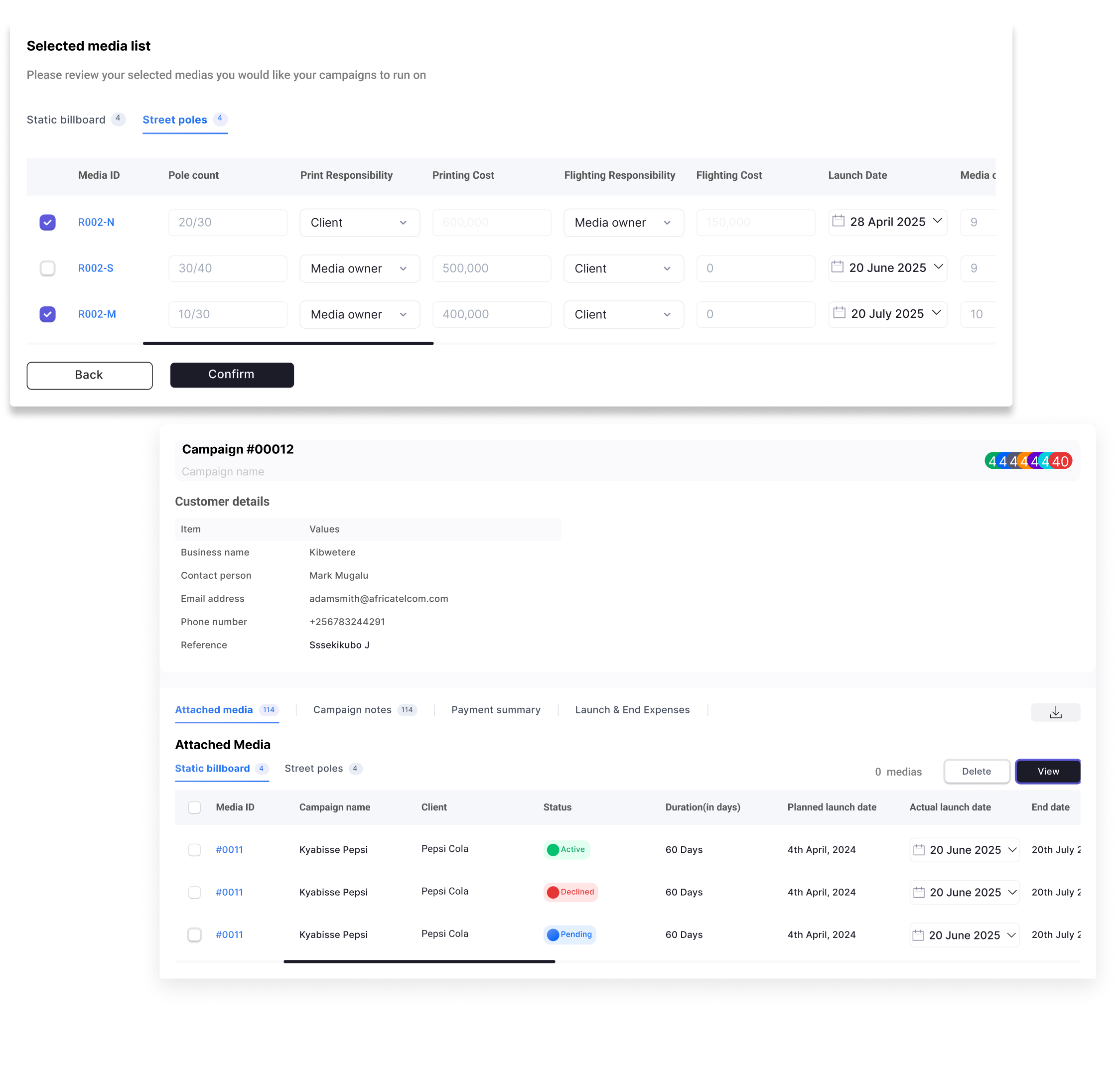Click the download icon button
Image resolution: width=1120 pixels, height=1068 pixels.
pos(1055,712)
